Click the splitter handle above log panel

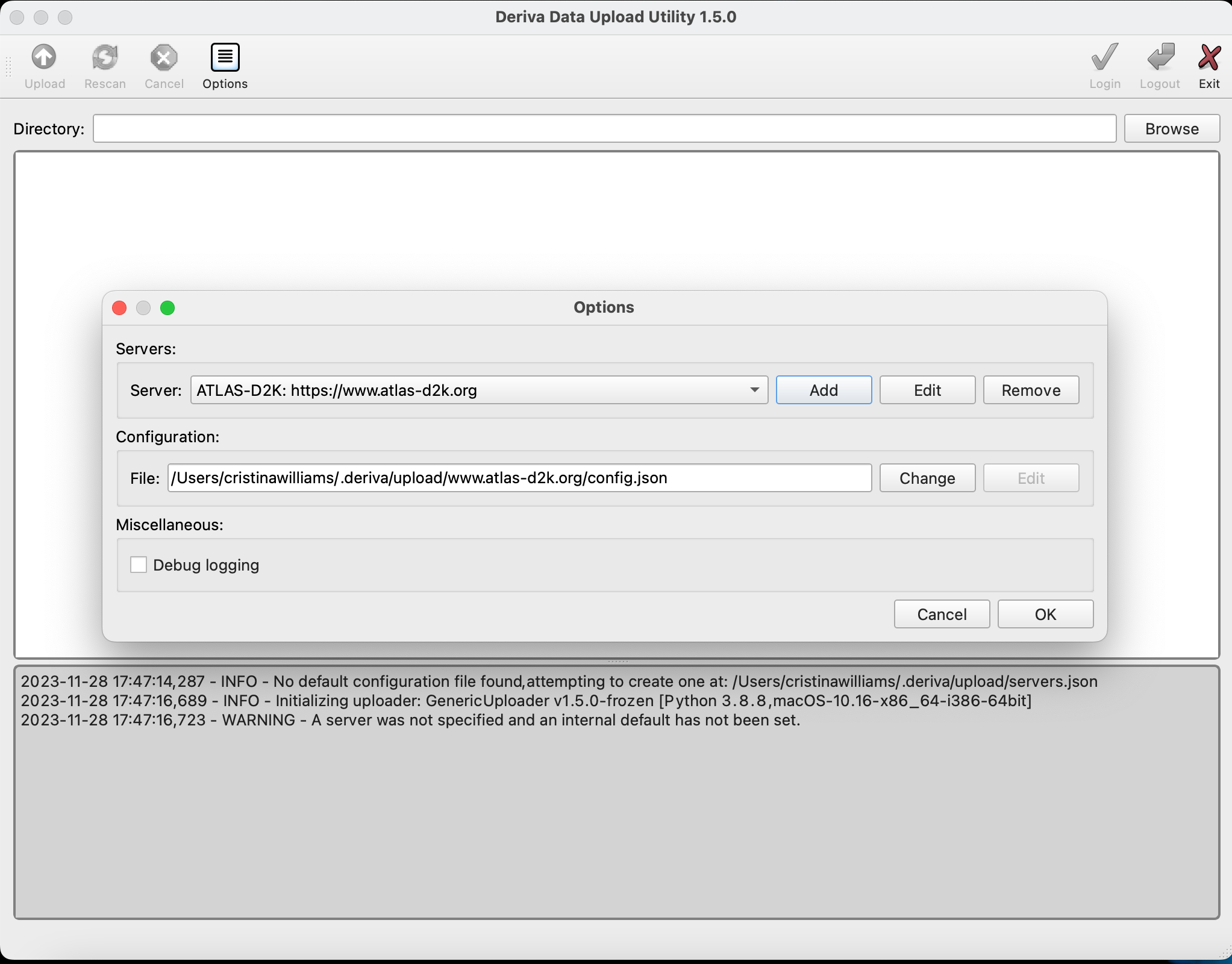(x=617, y=662)
